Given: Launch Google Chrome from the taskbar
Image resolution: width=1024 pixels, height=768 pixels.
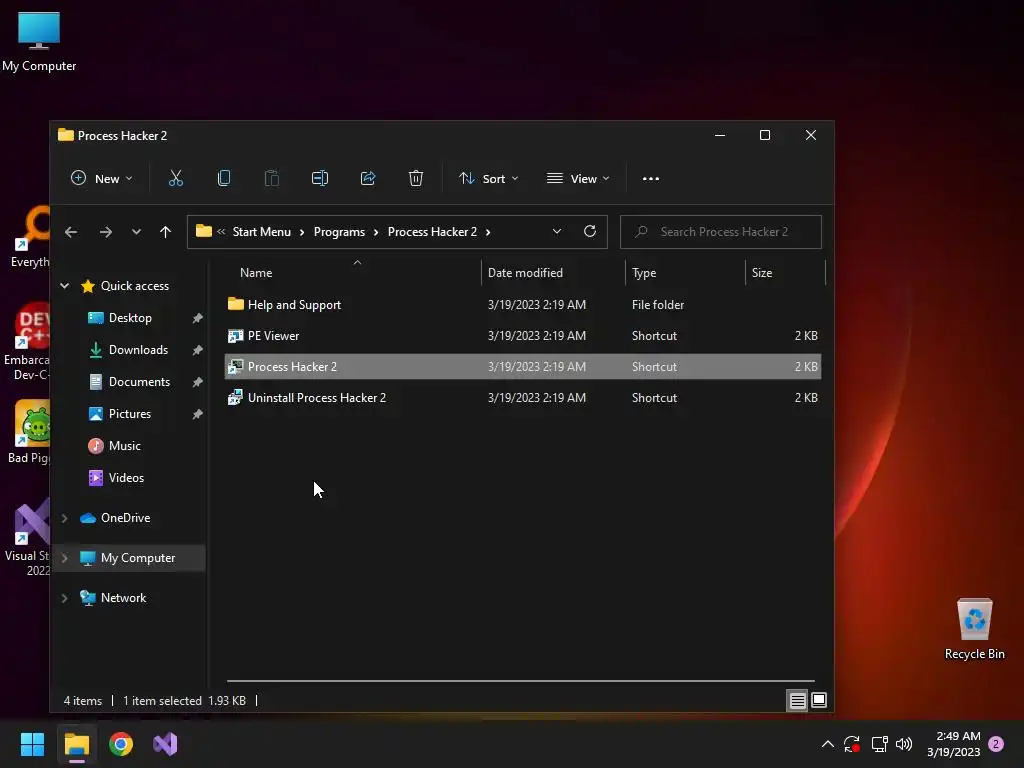Looking at the screenshot, I should pos(121,744).
